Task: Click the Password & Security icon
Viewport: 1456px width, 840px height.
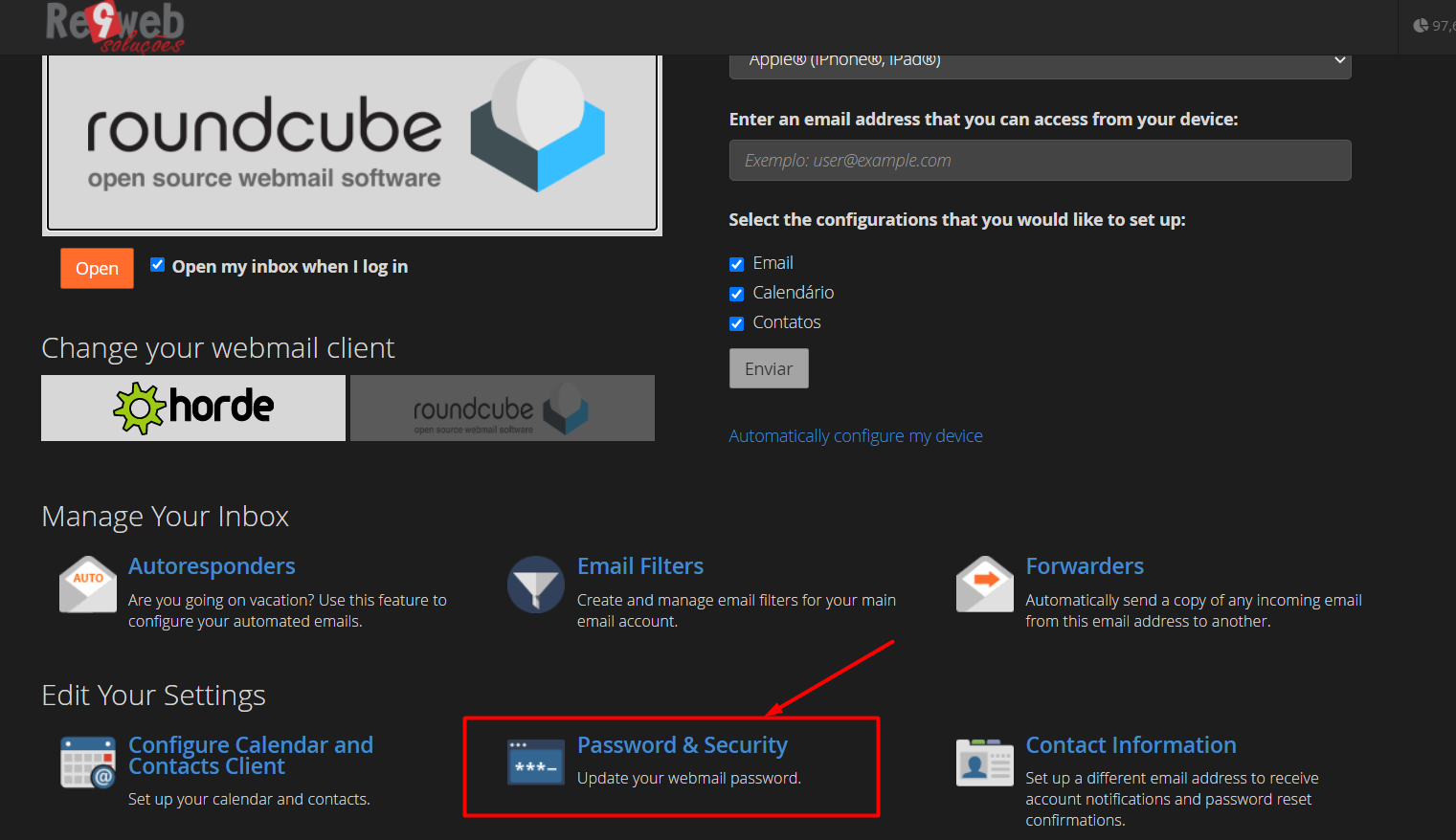Action: tap(536, 763)
